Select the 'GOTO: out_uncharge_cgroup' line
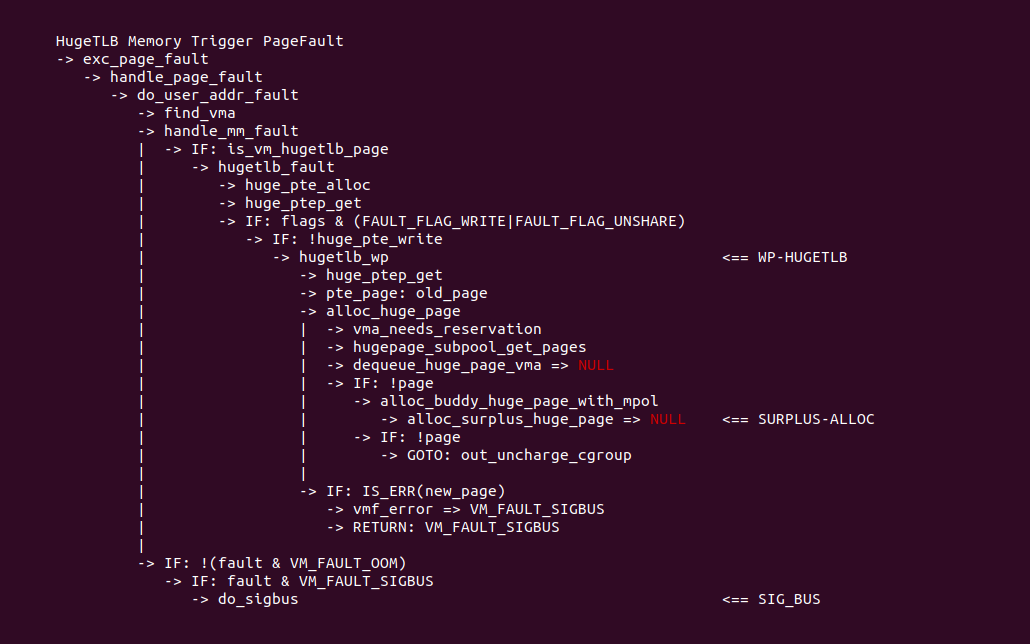Viewport: 1030px width, 644px height. [519, 455]
